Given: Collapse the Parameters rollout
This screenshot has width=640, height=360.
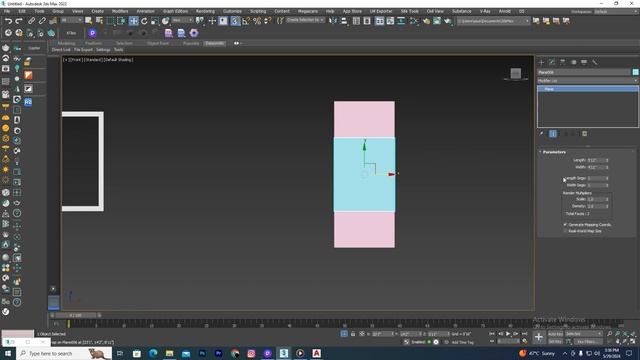Looking at the screenshot, I should click(x=554, y=152).
